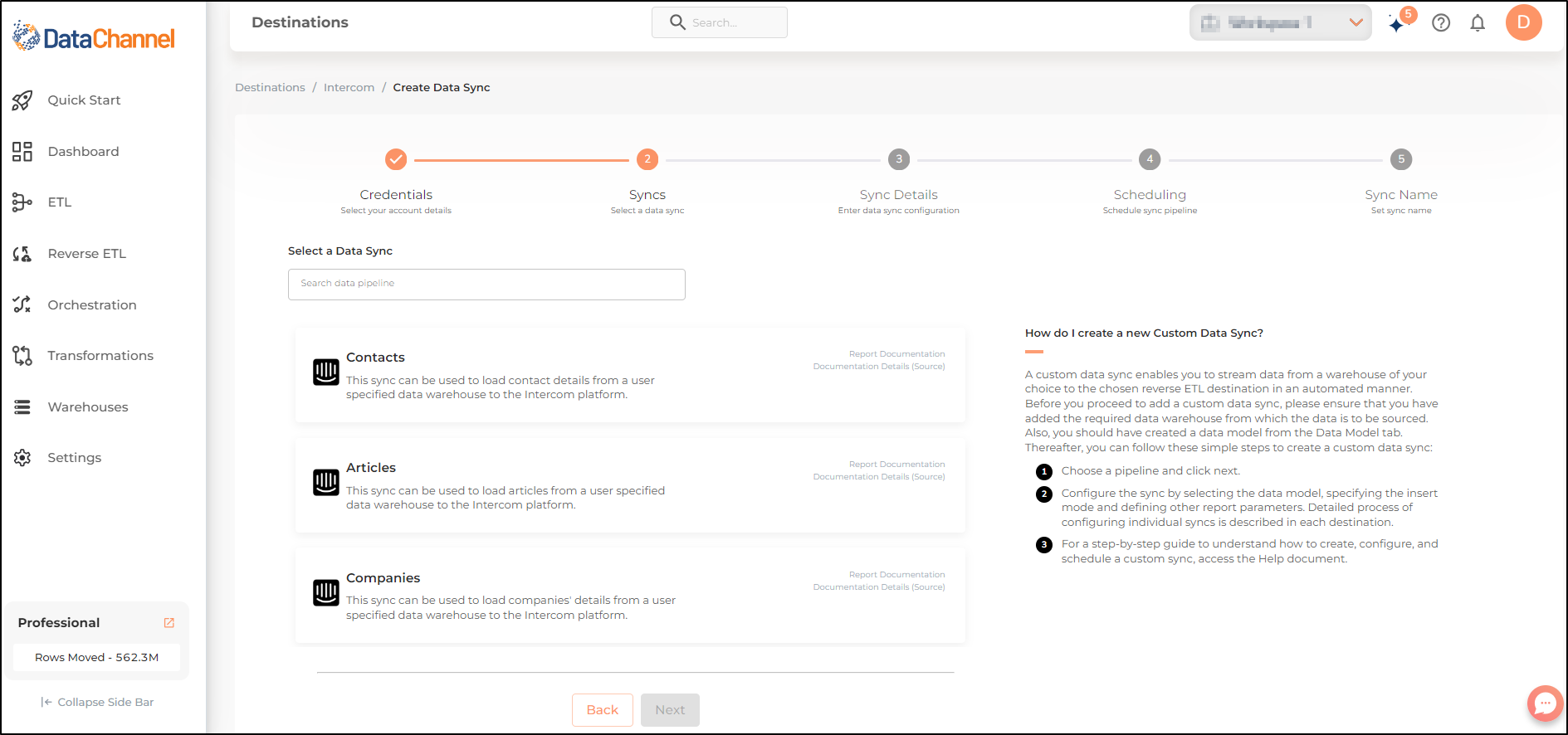Open Report Documentation link for Contacts
This screenshot has width=1568, height=735.
point(896,354)
